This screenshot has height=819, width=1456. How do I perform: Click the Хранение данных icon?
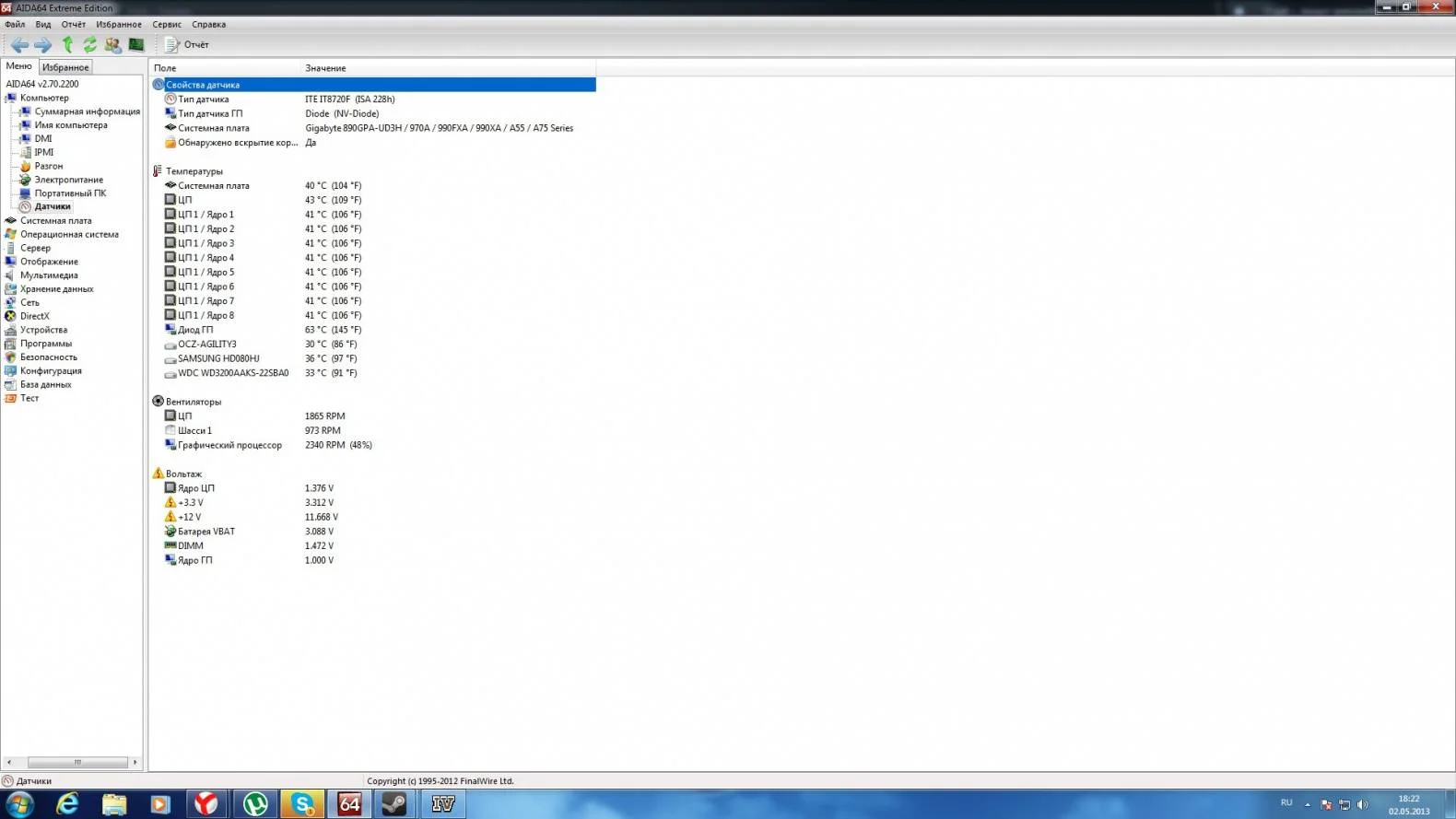coord(11,289)
